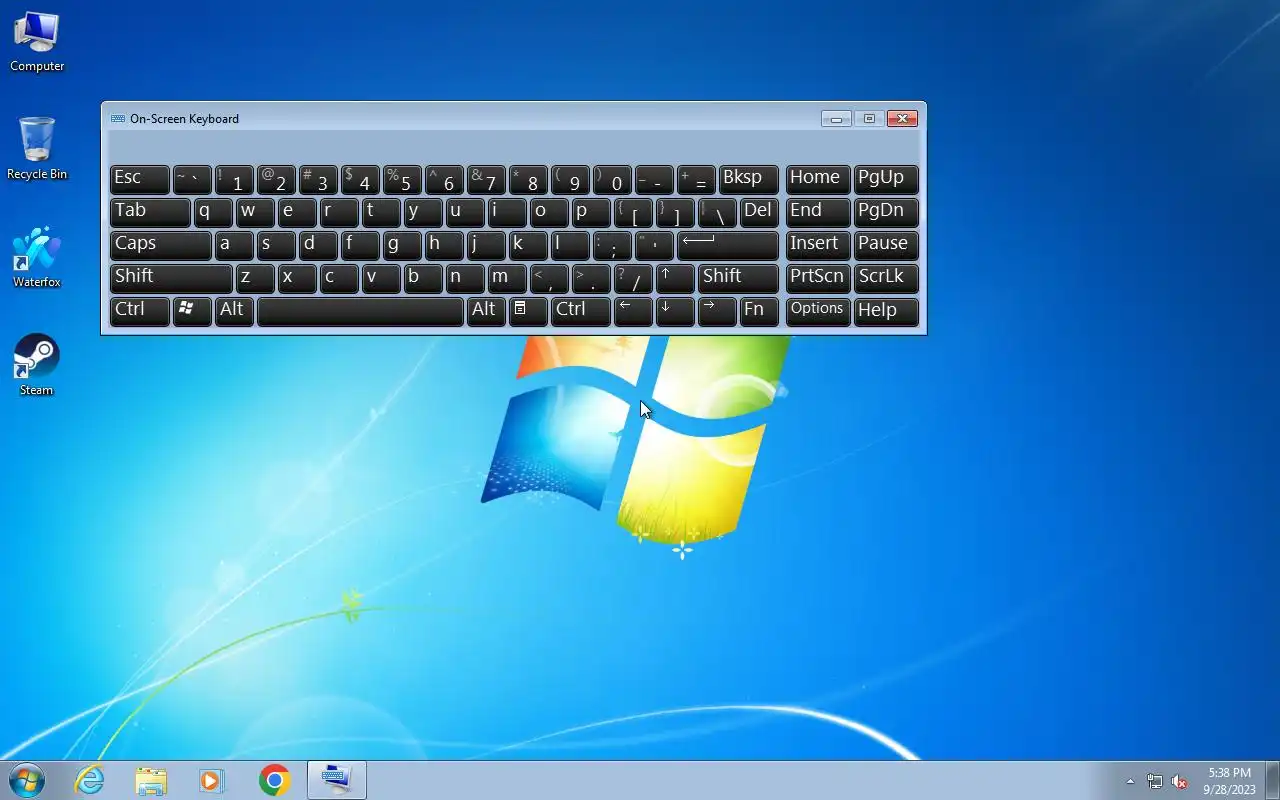This screenshot has width=1280, height=800.
Task: Click the Home key
Action: click(x=818, y=179)
